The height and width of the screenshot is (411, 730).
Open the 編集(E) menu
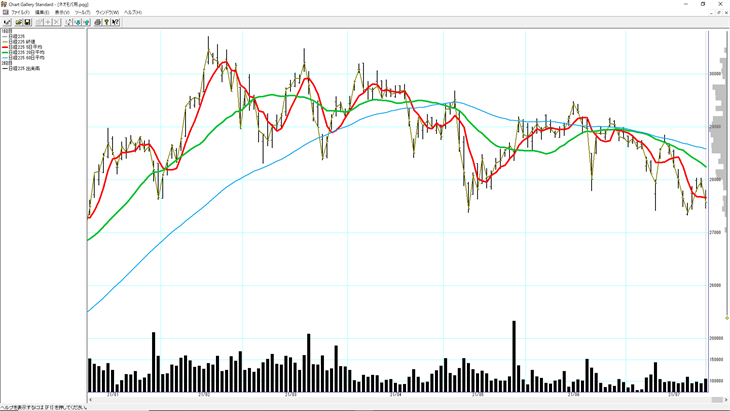pyautogui.click(x=42, y=13)
